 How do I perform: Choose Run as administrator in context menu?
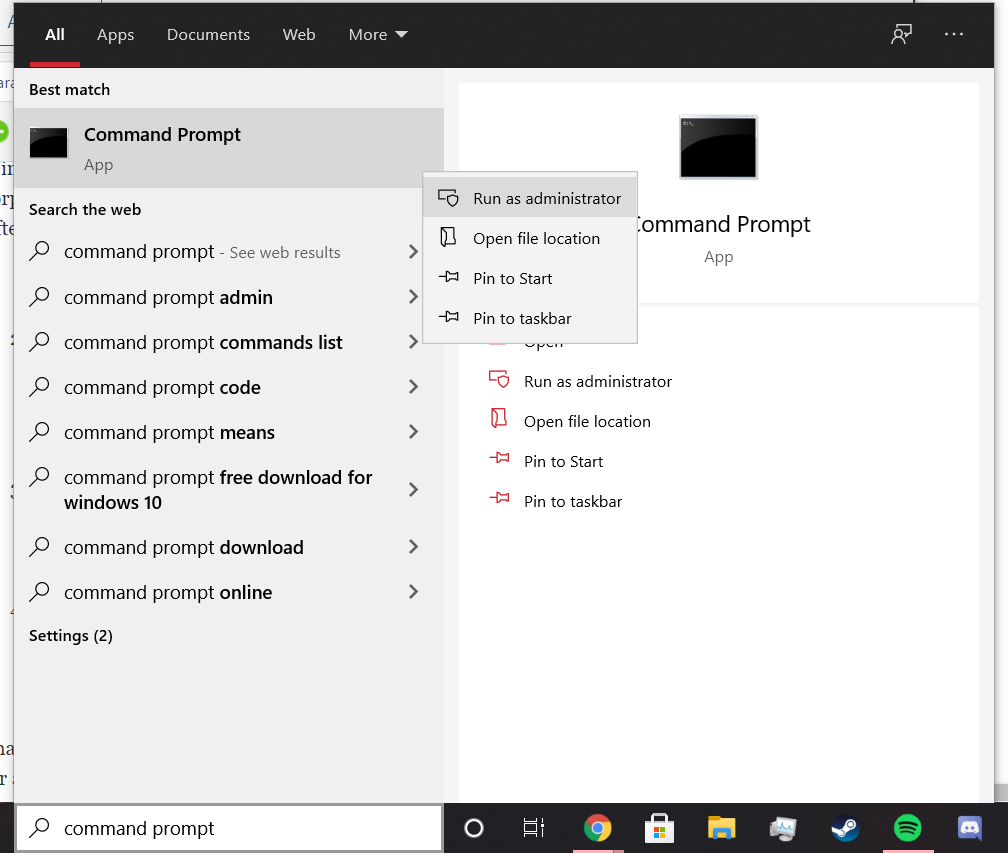(546, 198)
